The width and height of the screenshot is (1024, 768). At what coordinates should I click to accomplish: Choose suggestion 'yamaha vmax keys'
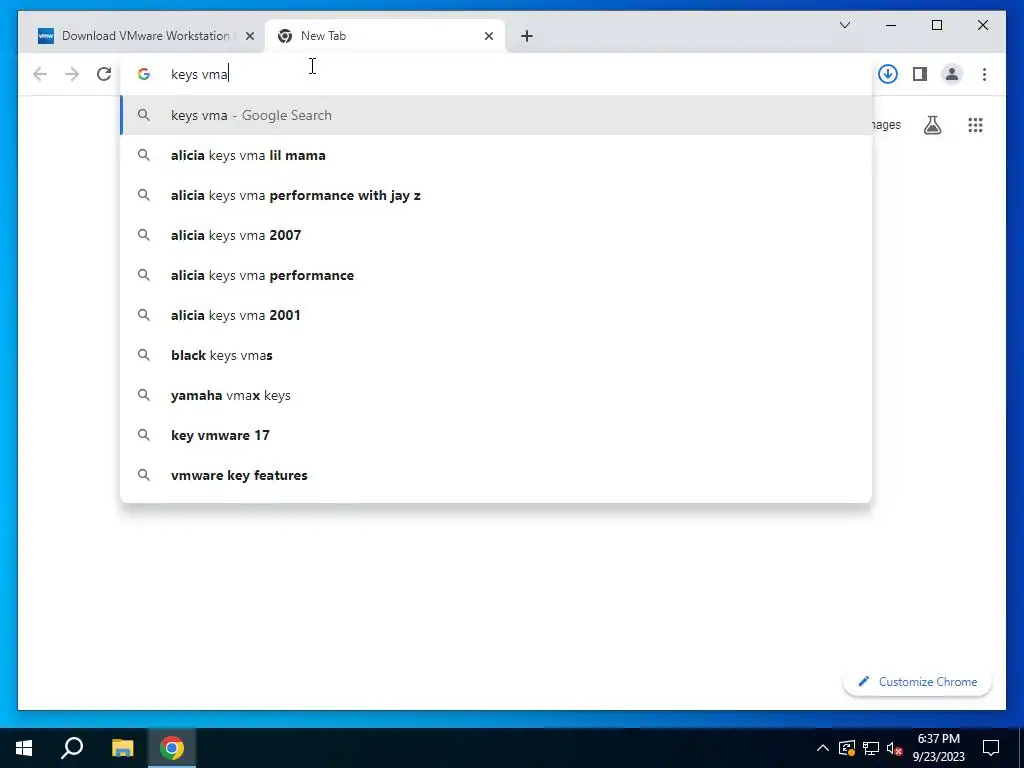496,395
